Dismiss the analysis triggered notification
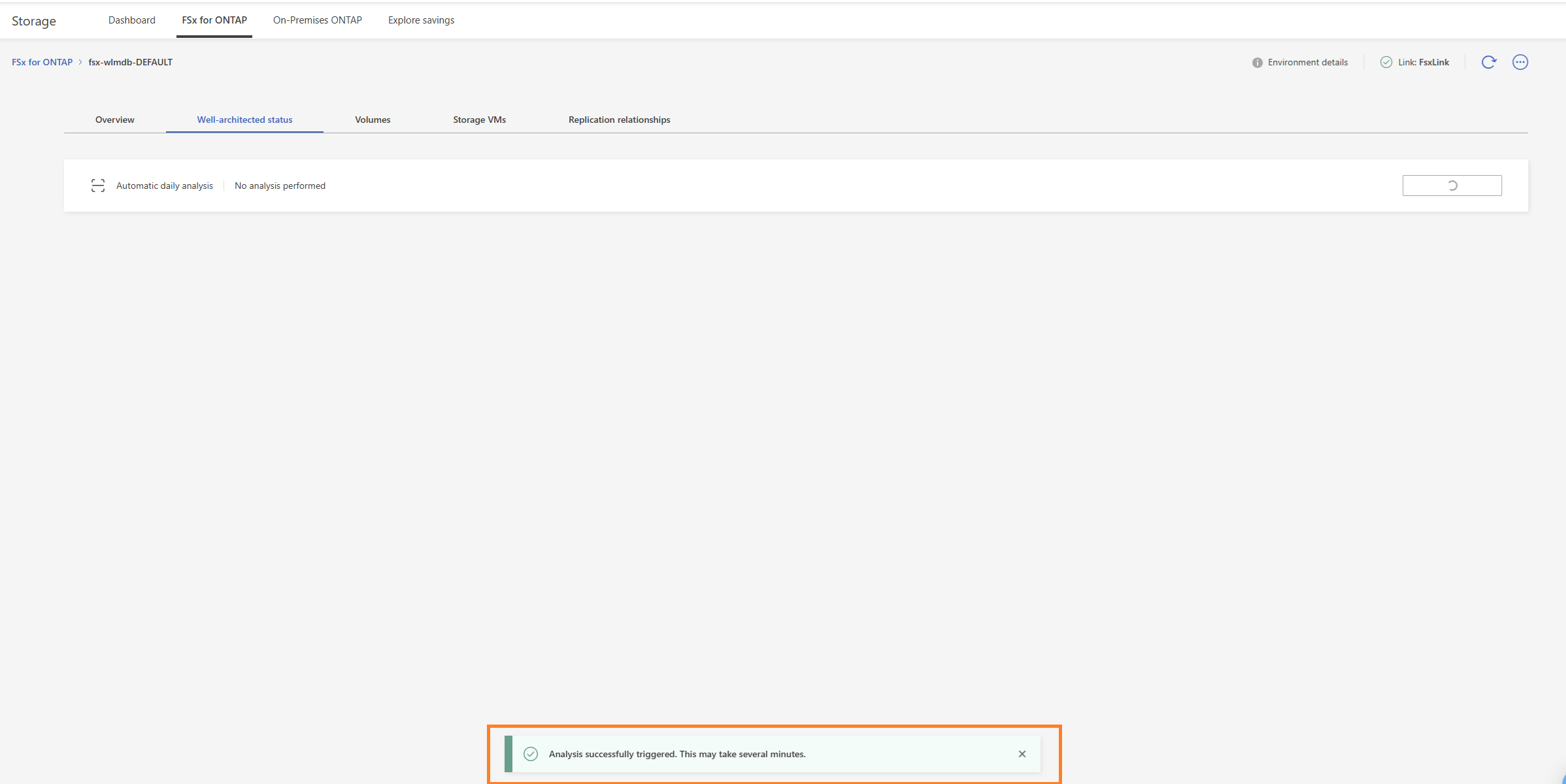 (1022, 754)
